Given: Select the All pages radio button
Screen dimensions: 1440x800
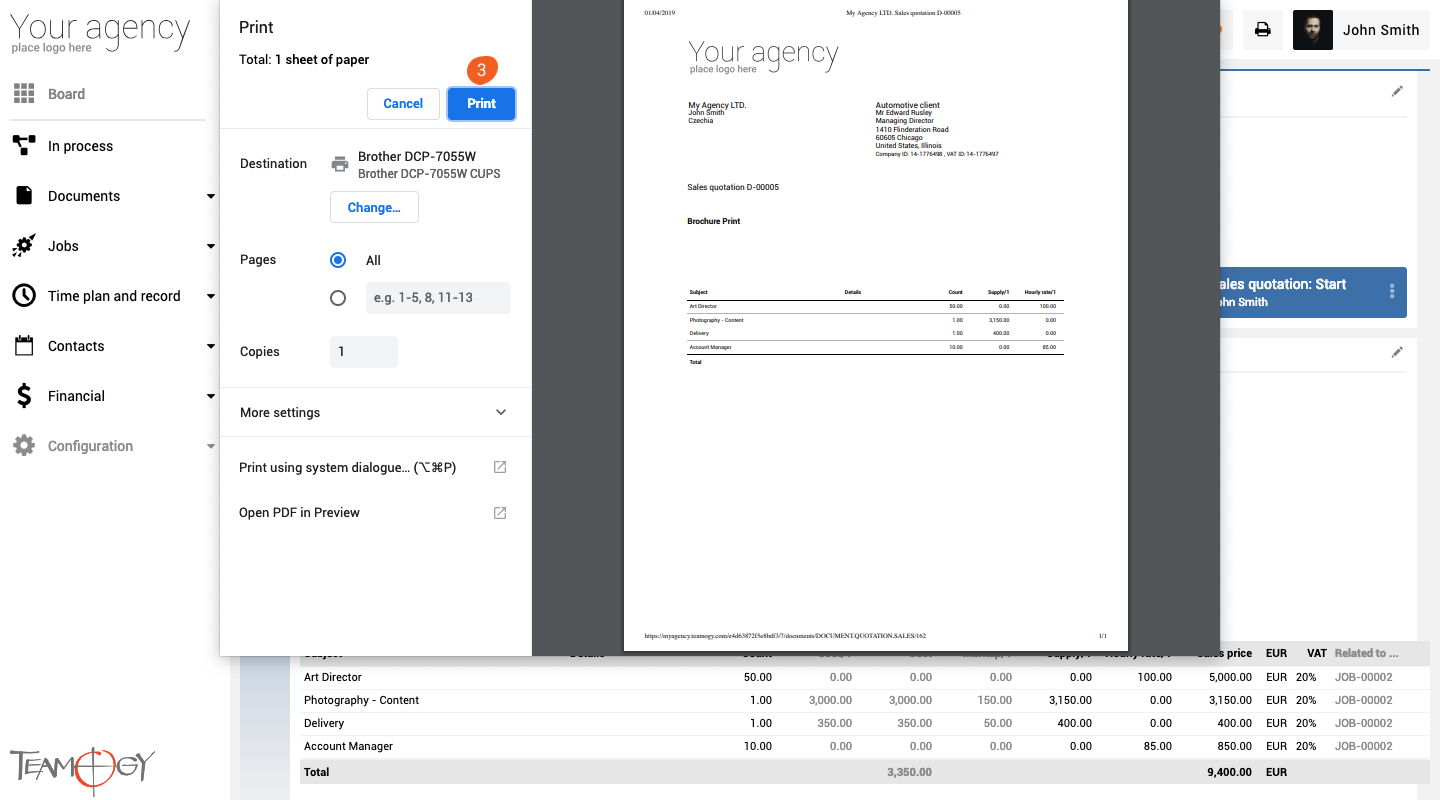Looking at the screenshot, I should [x=338, y=260].
